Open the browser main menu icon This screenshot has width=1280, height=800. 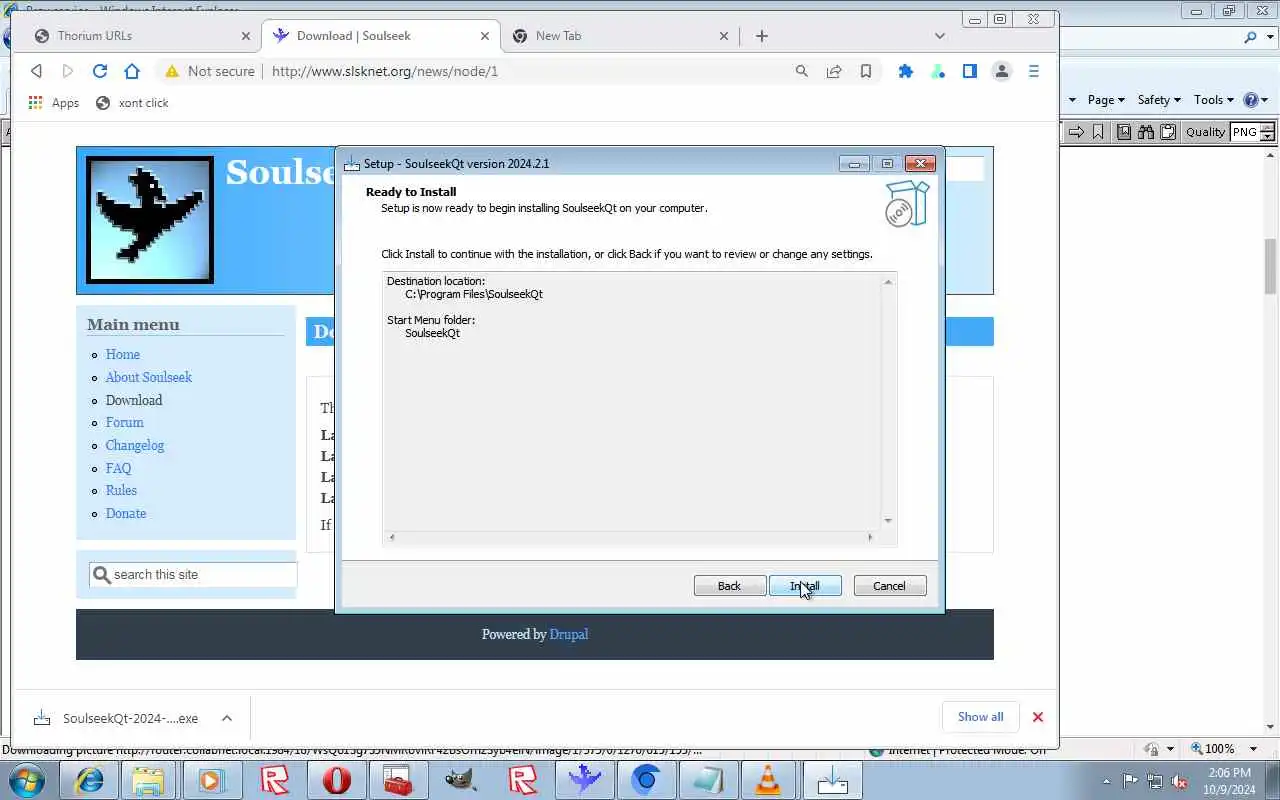click(x=1034, y=71)
